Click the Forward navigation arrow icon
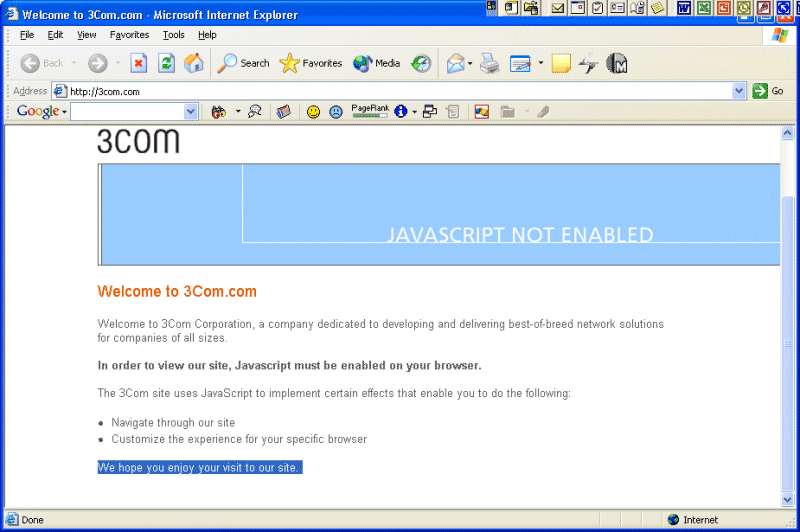This screenshot has height=532, width=800. [97, 63]
